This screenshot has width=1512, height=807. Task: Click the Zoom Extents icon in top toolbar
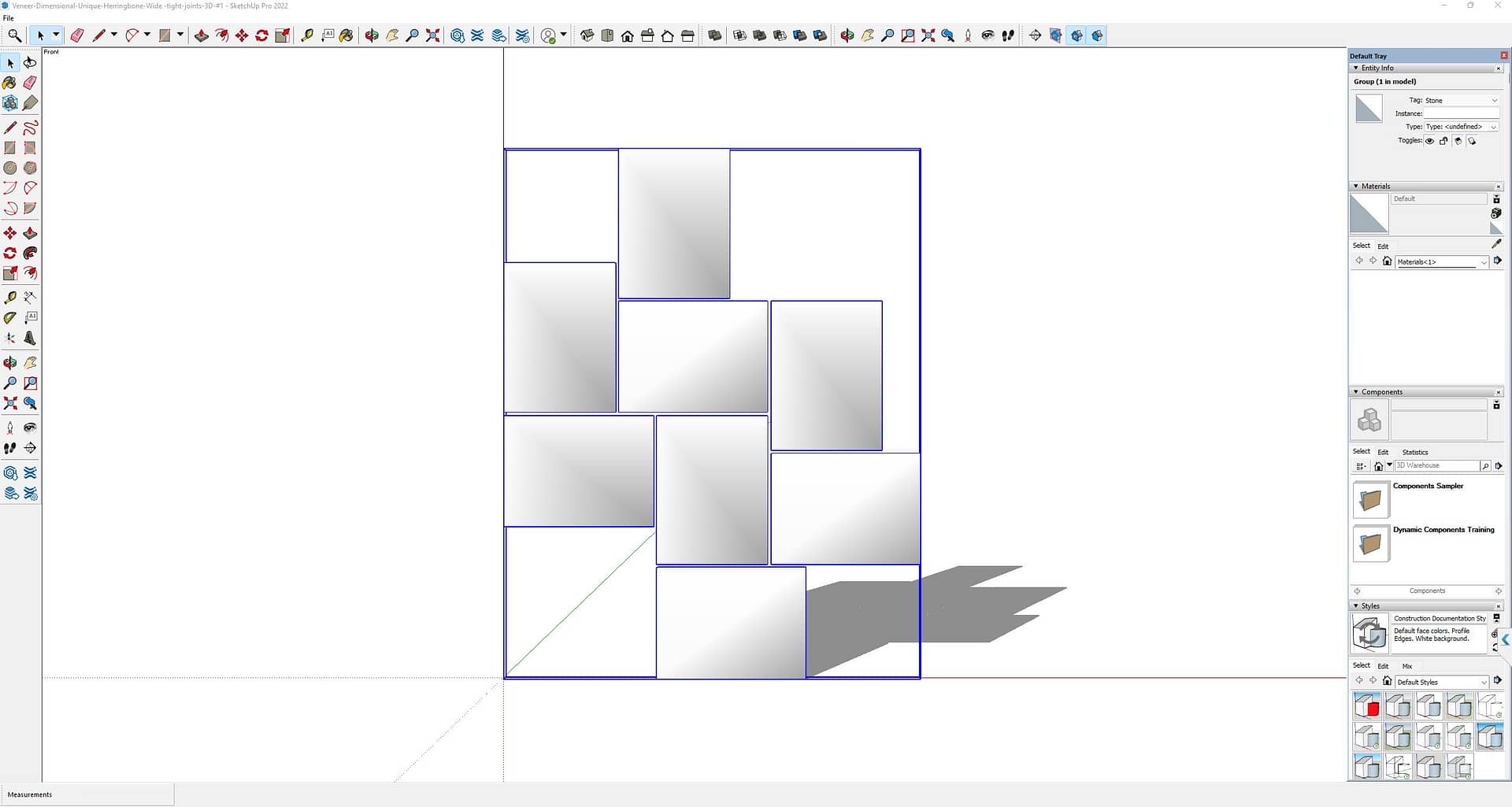coord(432,35)
